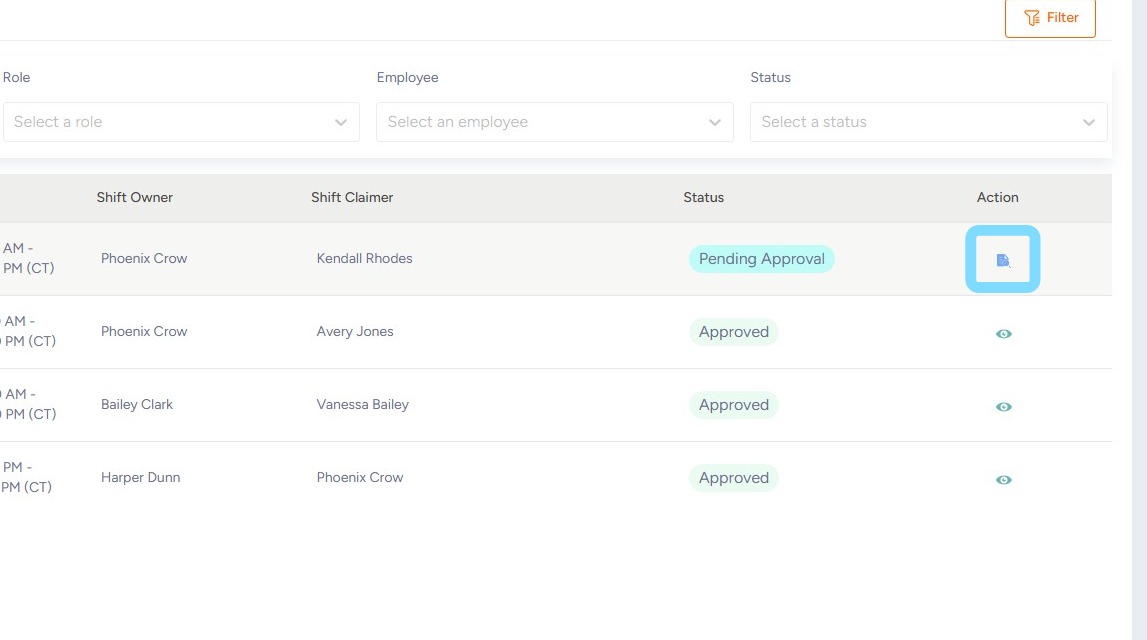This screenshot has height=640, width=1147.
Task: Click the Harper Dunn shift owner name
Action: click(x=140, y=477)
